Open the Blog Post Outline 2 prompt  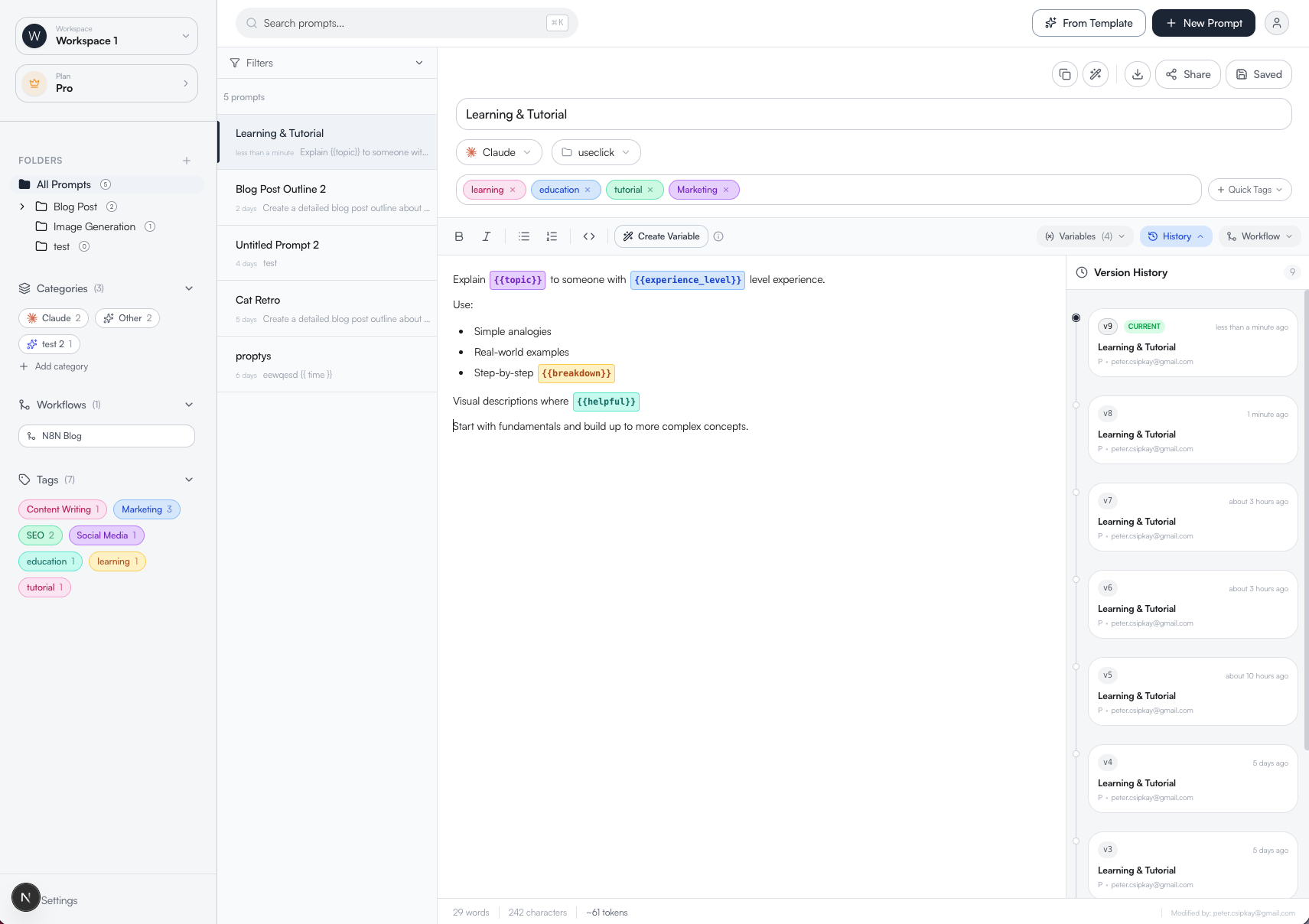327,197
